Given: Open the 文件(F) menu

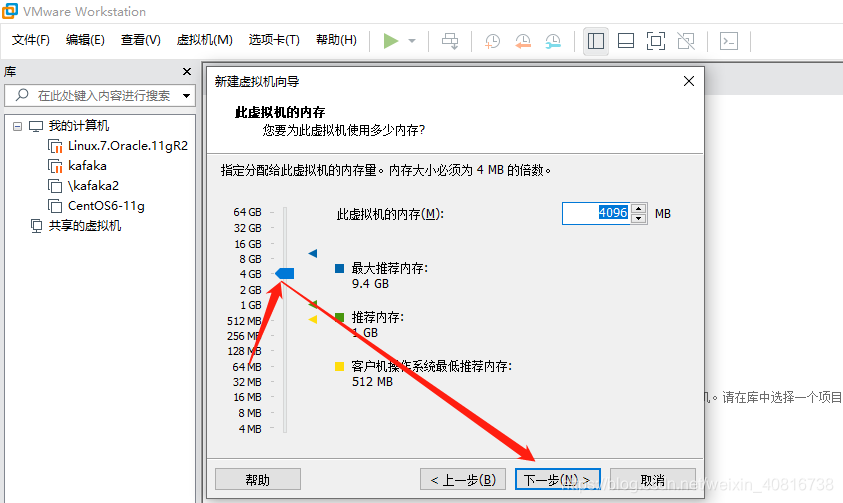Looking at the screenshot, I should point(31,40).
